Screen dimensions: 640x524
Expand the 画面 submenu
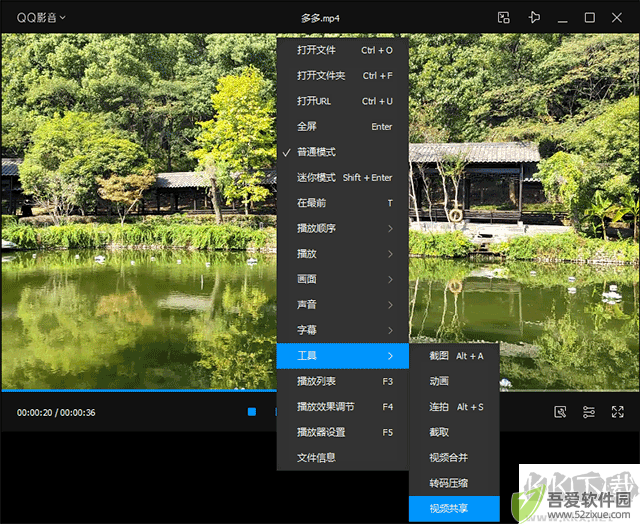343,279
